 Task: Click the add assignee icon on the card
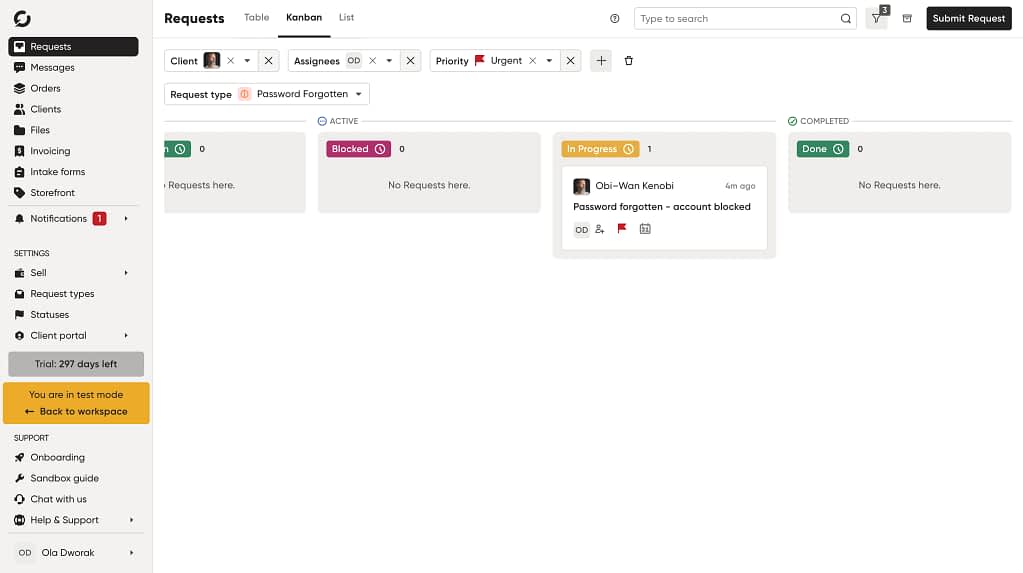click(x=600, y=229)
